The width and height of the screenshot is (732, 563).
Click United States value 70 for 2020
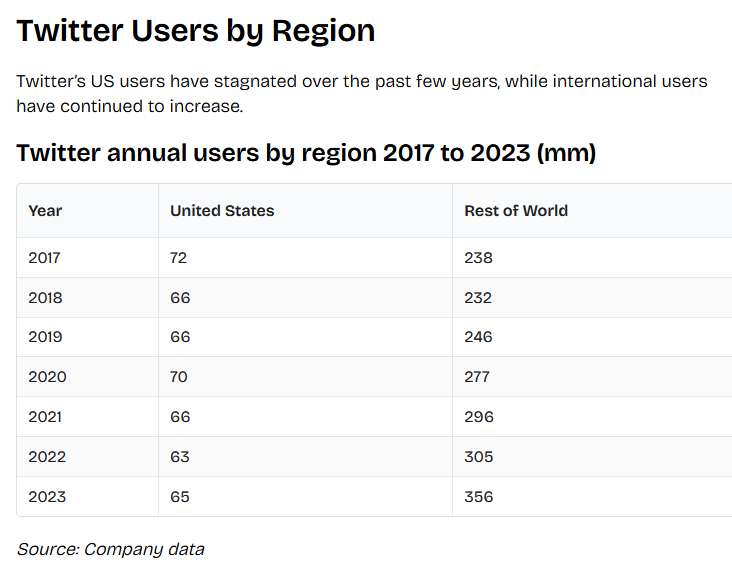pos(179,377)
